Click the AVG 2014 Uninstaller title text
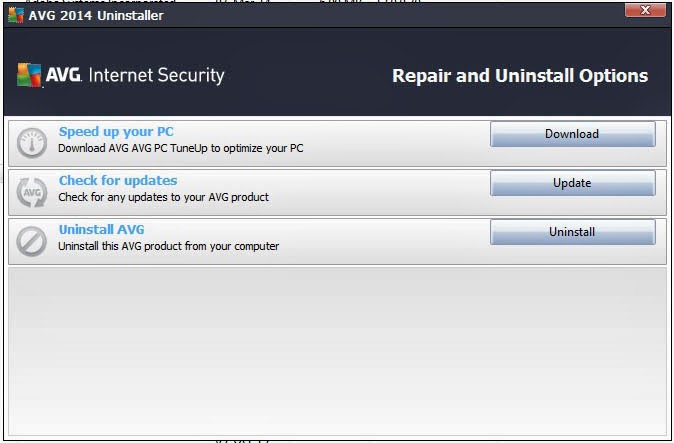The height and width of the screenshot is (443, 674). point(96,15)
